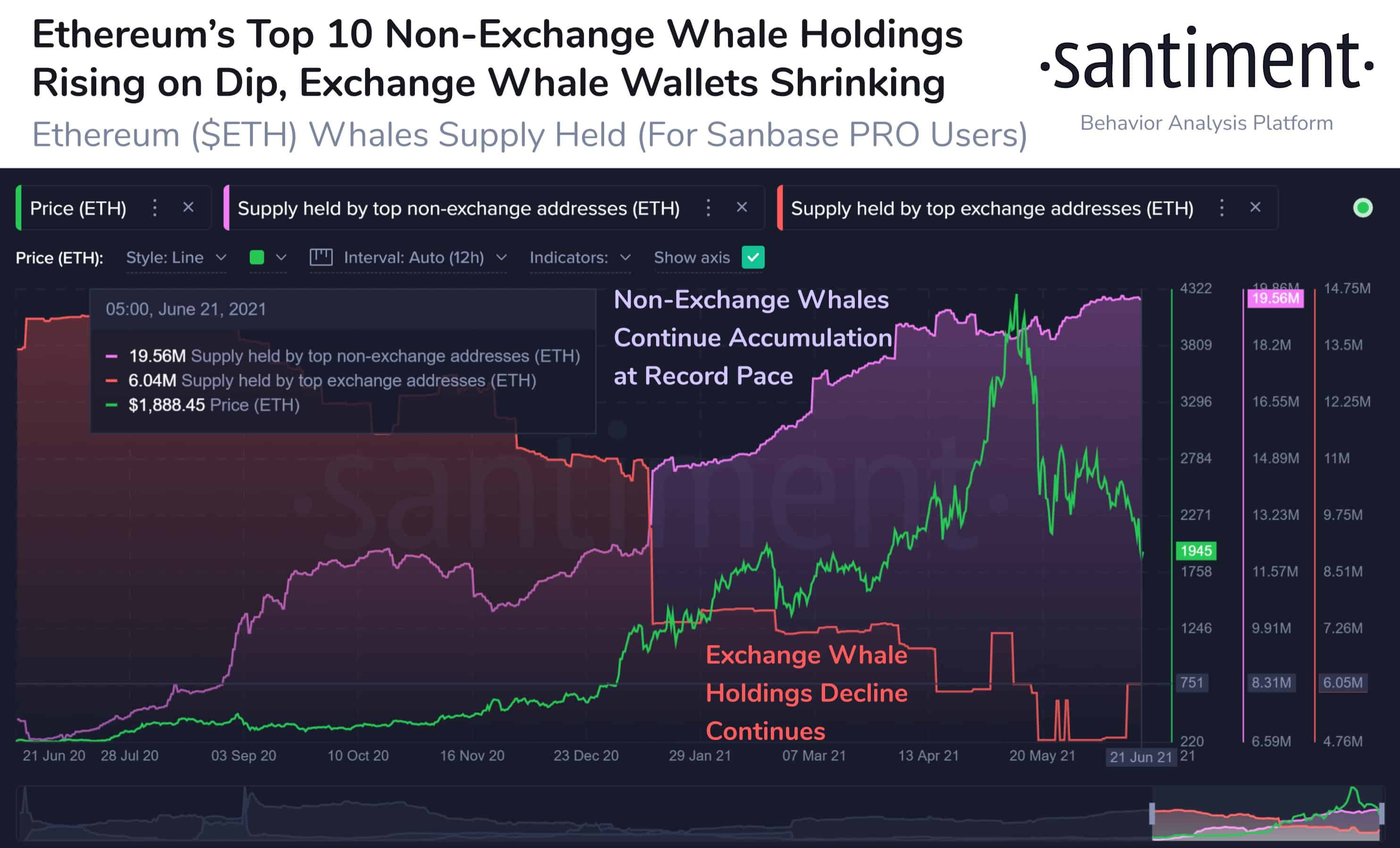Viewport: 1400px width, 848px height.
Task: Click the green live status indicator
Action: (1363, 208)
